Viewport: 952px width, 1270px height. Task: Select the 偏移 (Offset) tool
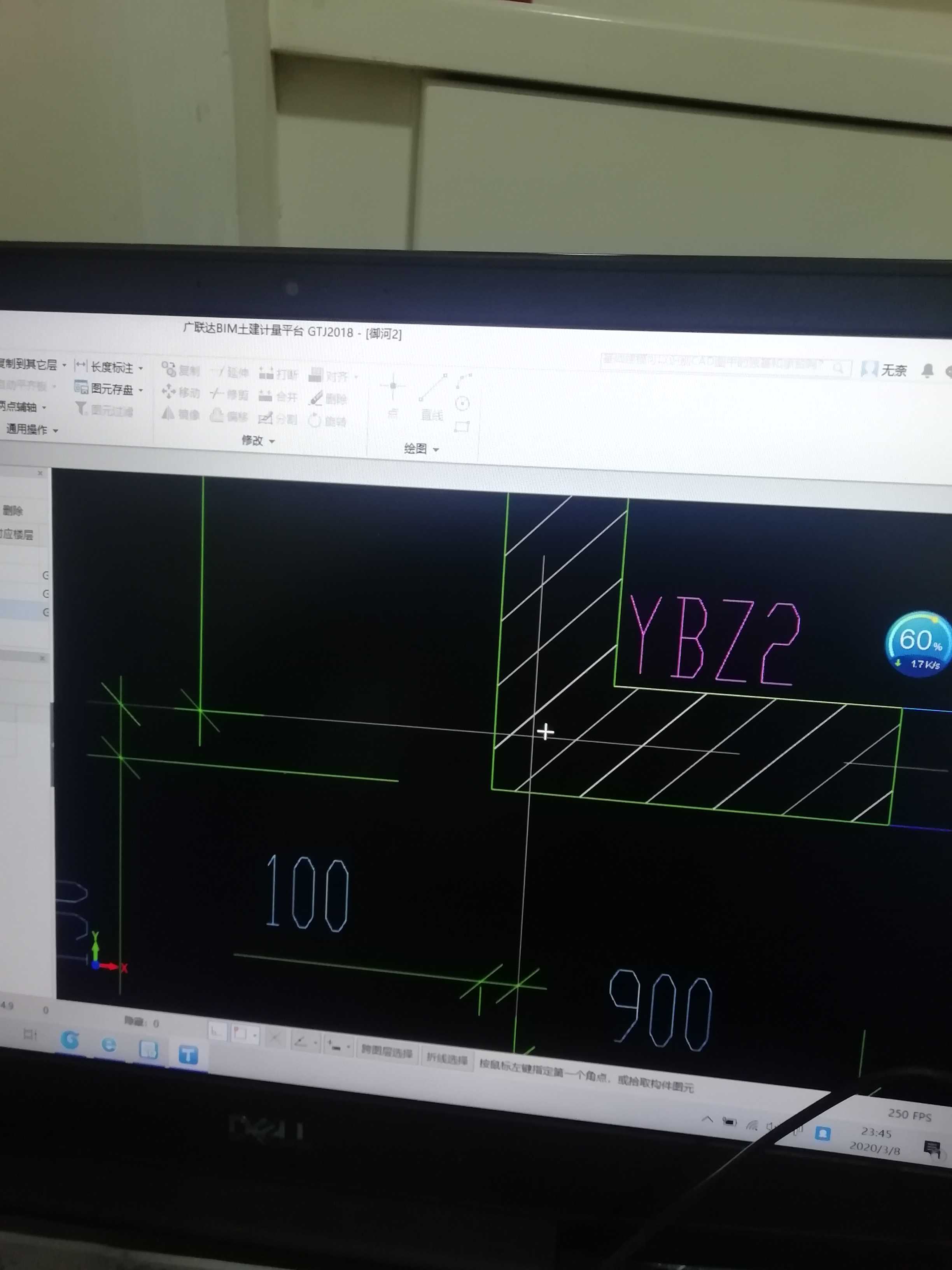pyautogui.click(x=229, y=416)
